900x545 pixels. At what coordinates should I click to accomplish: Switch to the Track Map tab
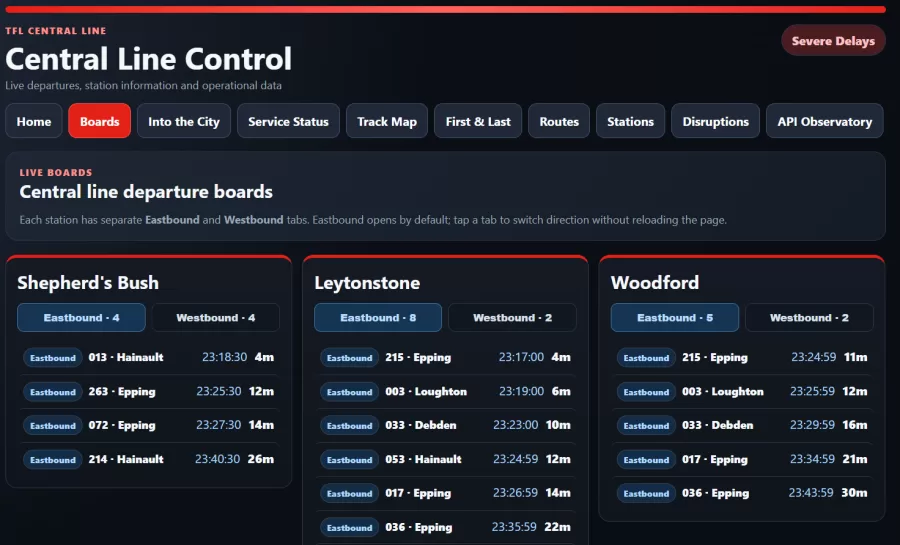coord(387,121)
